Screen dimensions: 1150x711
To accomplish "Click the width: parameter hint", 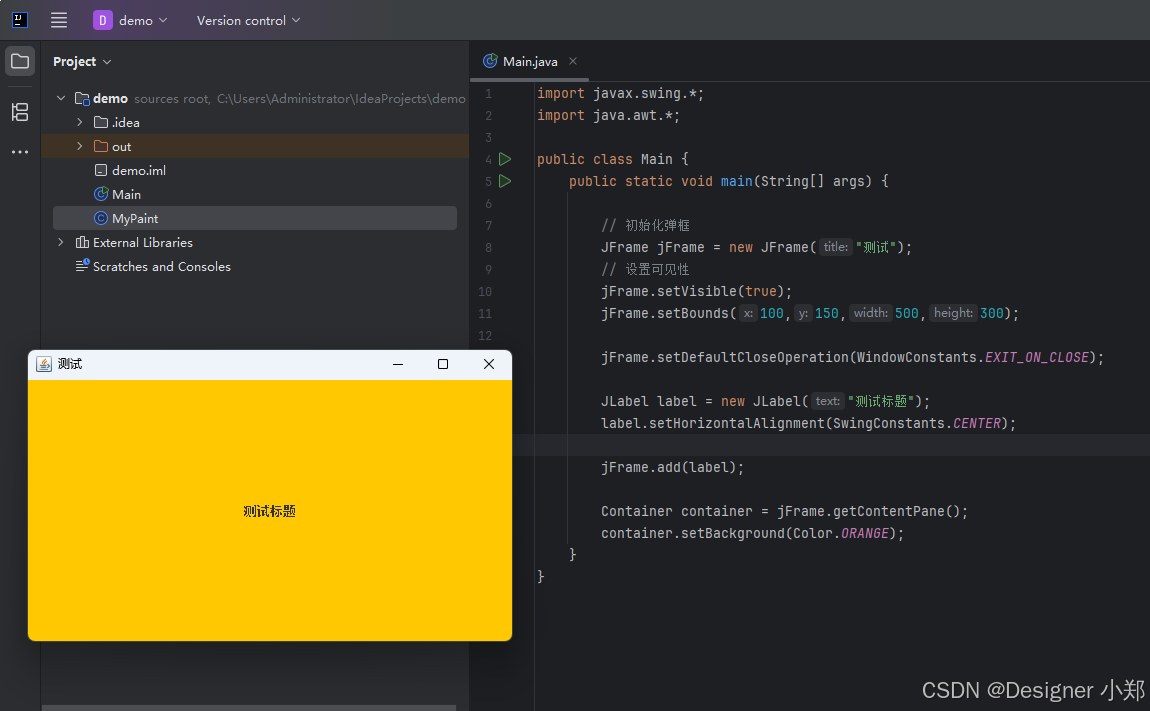I will 871,313.
